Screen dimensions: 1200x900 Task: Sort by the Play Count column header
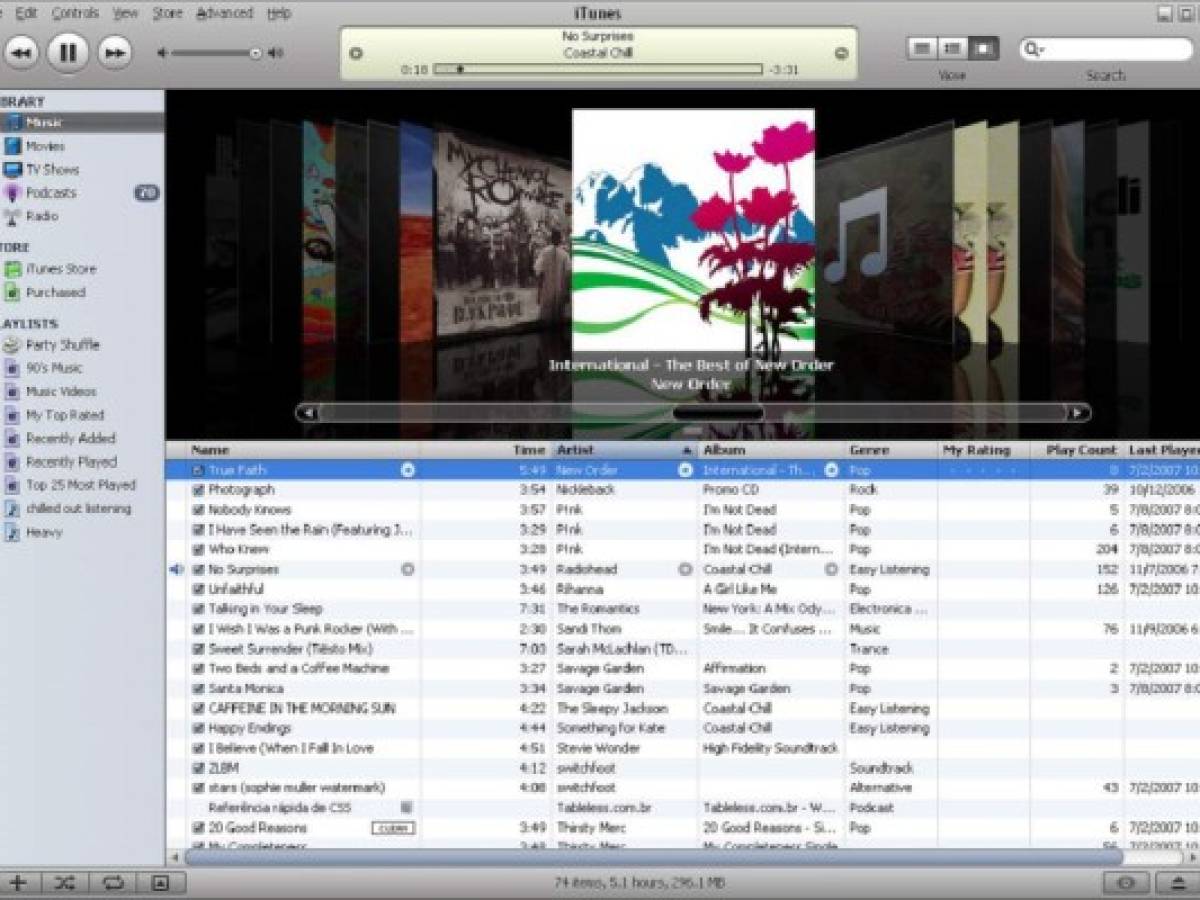pos(1078,450)
